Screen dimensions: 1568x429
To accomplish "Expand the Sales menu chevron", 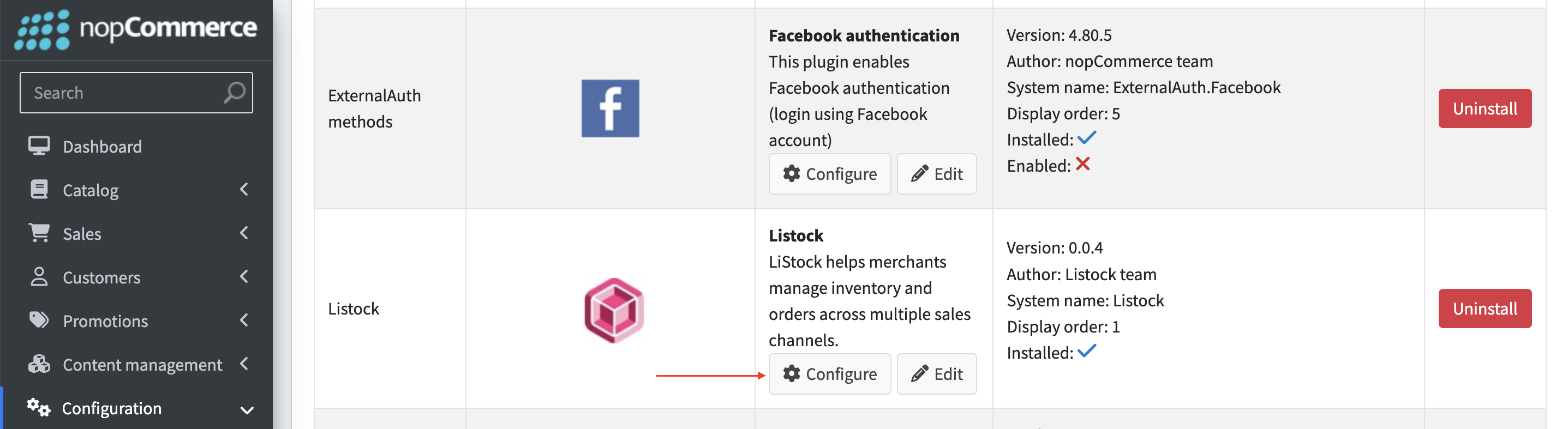I will click(244, 233).
